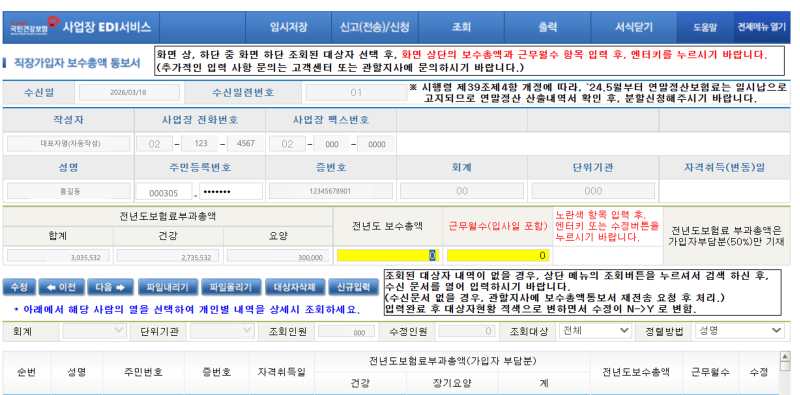This screenshot has width=800, height=395.
Task: Click the table scrollbar up arrow
Action: [x=785, y=356]
